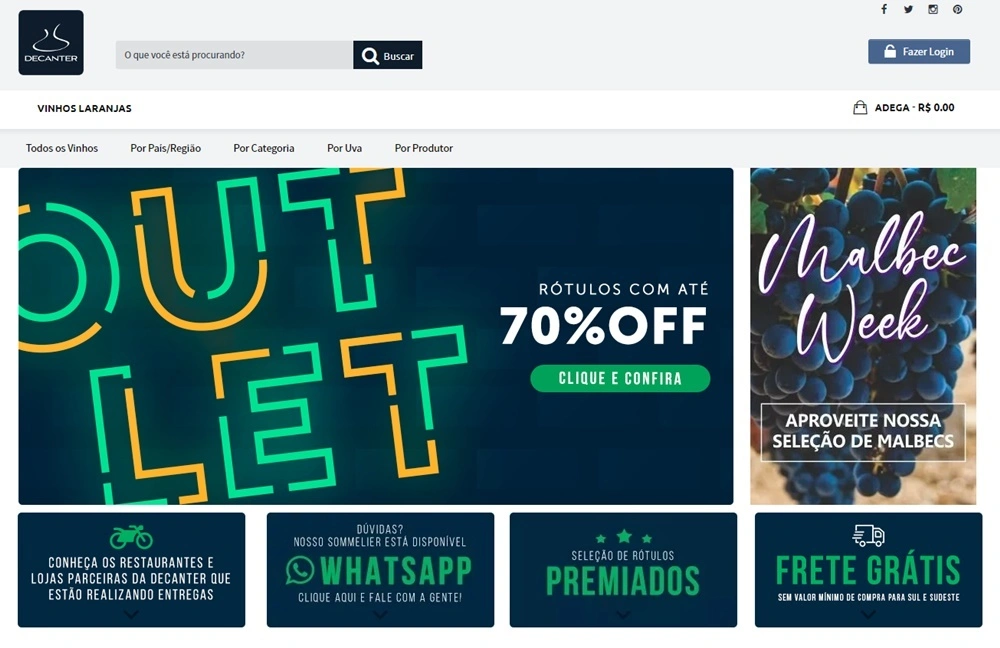Expand the Frete Grátis card chevron
Screen dimensions: 1000x648
(x=868, y=615)
